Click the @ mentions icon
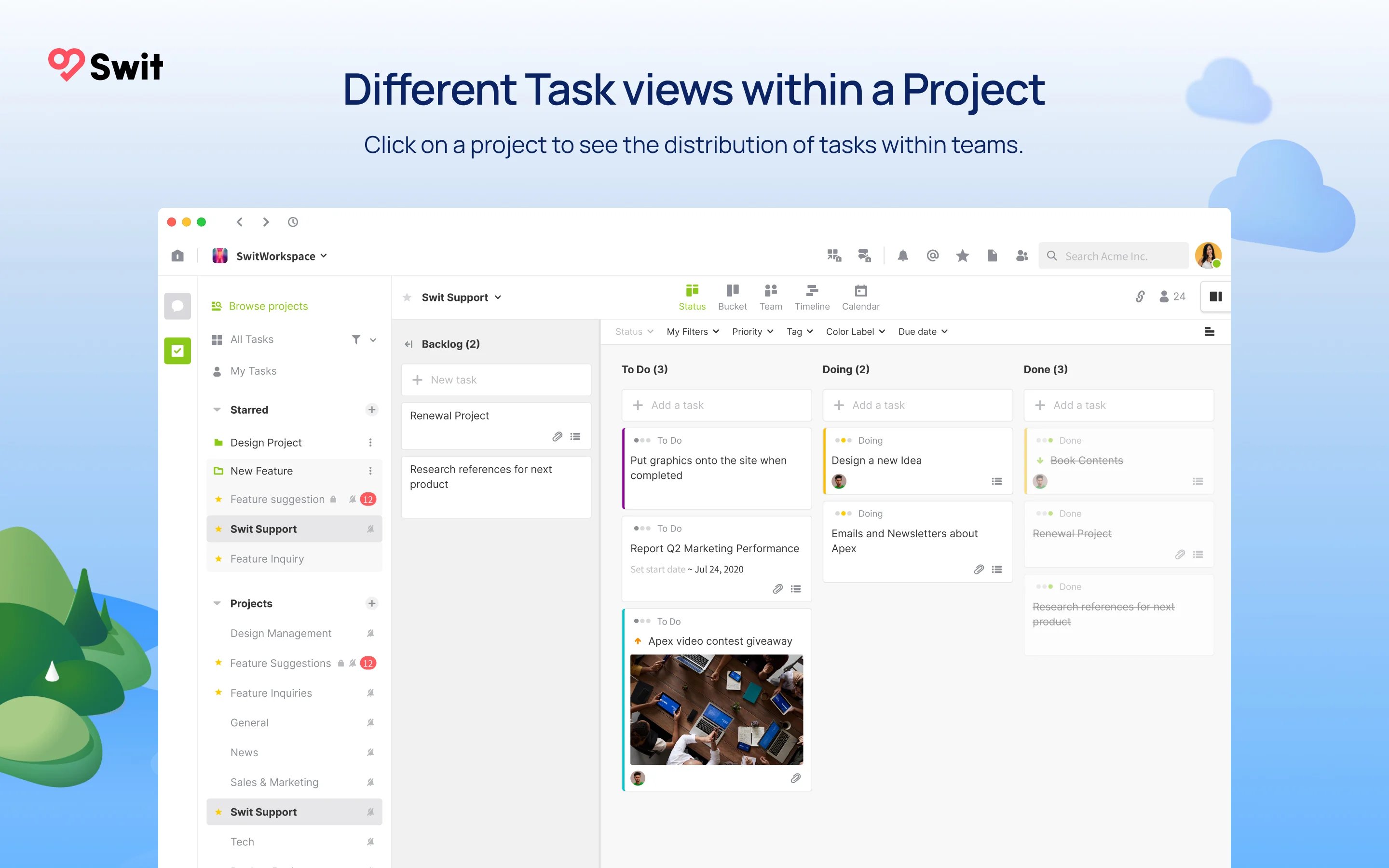 pyautogui.click(x=933, y=256)
